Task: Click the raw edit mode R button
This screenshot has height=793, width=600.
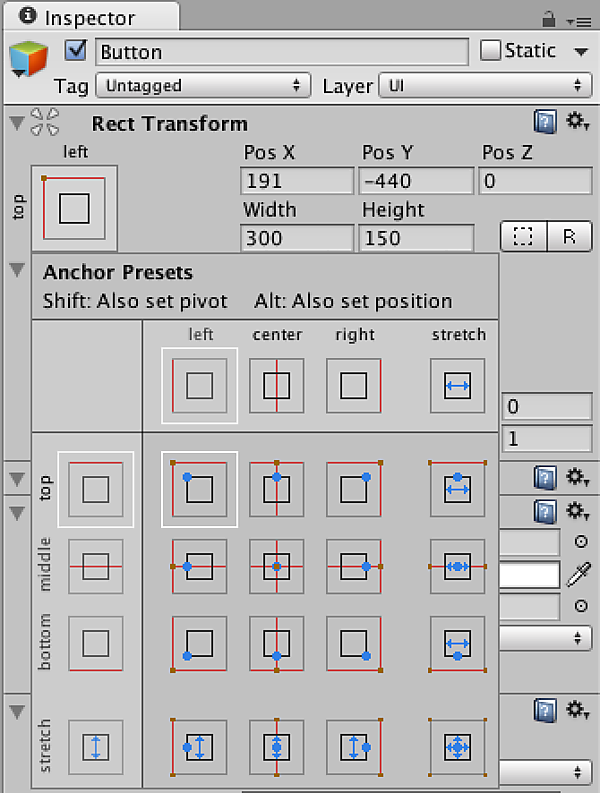Action: coord(570,237)
